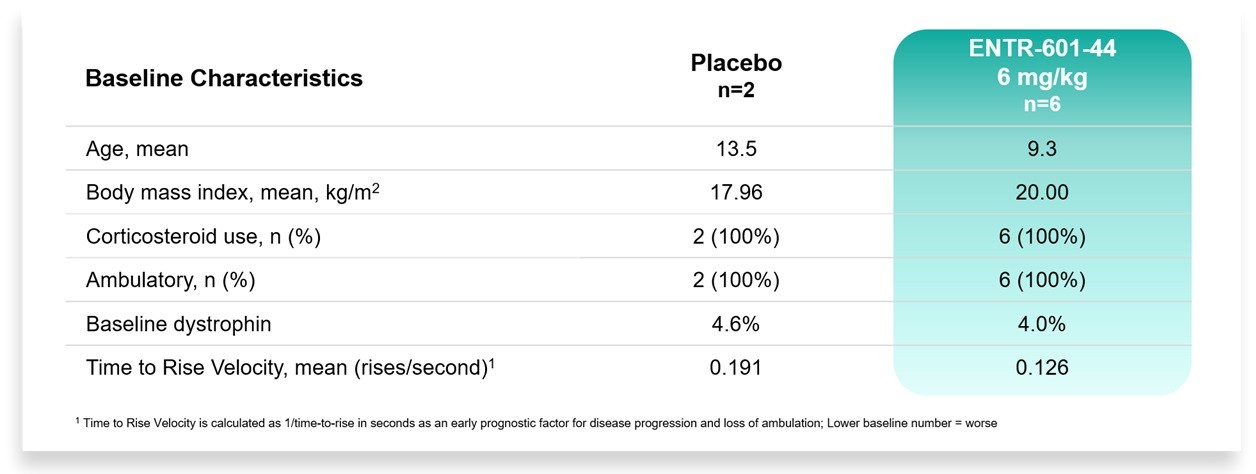1256x474 pixels.
Task: Click the treatment BMI value 20.00
Action: click(1042, 193)
